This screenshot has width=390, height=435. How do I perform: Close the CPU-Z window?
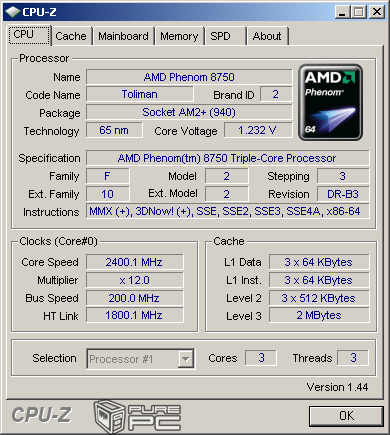pyautogui.click(x=377, y=12)
